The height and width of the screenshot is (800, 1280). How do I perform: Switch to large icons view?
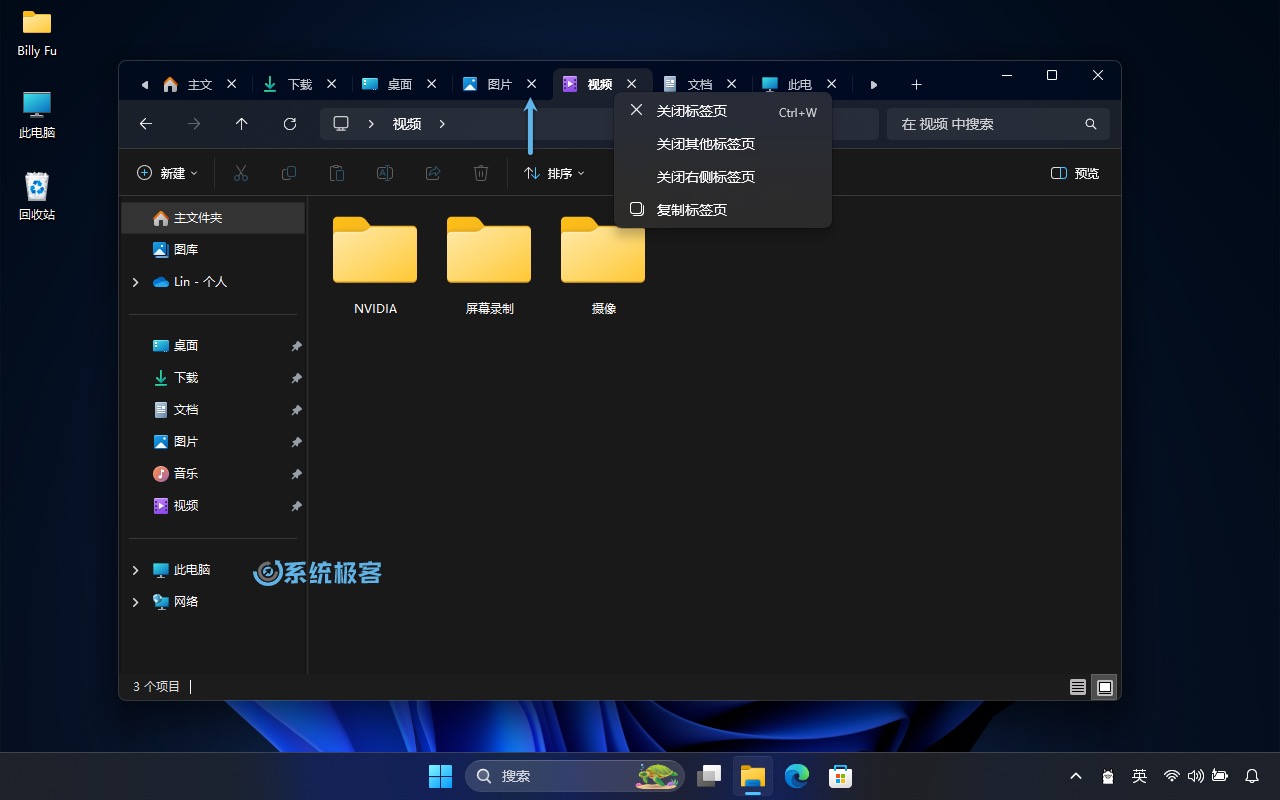(x=1105, y=687)
